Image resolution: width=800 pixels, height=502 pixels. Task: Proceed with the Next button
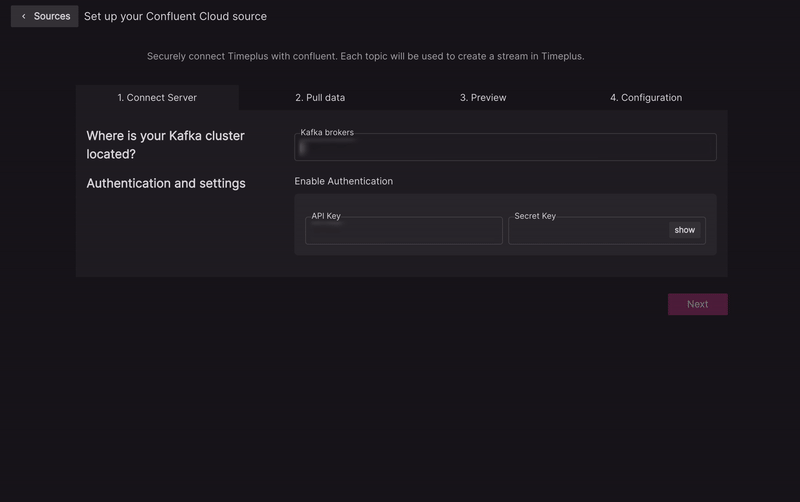click(x=697, y=304)
